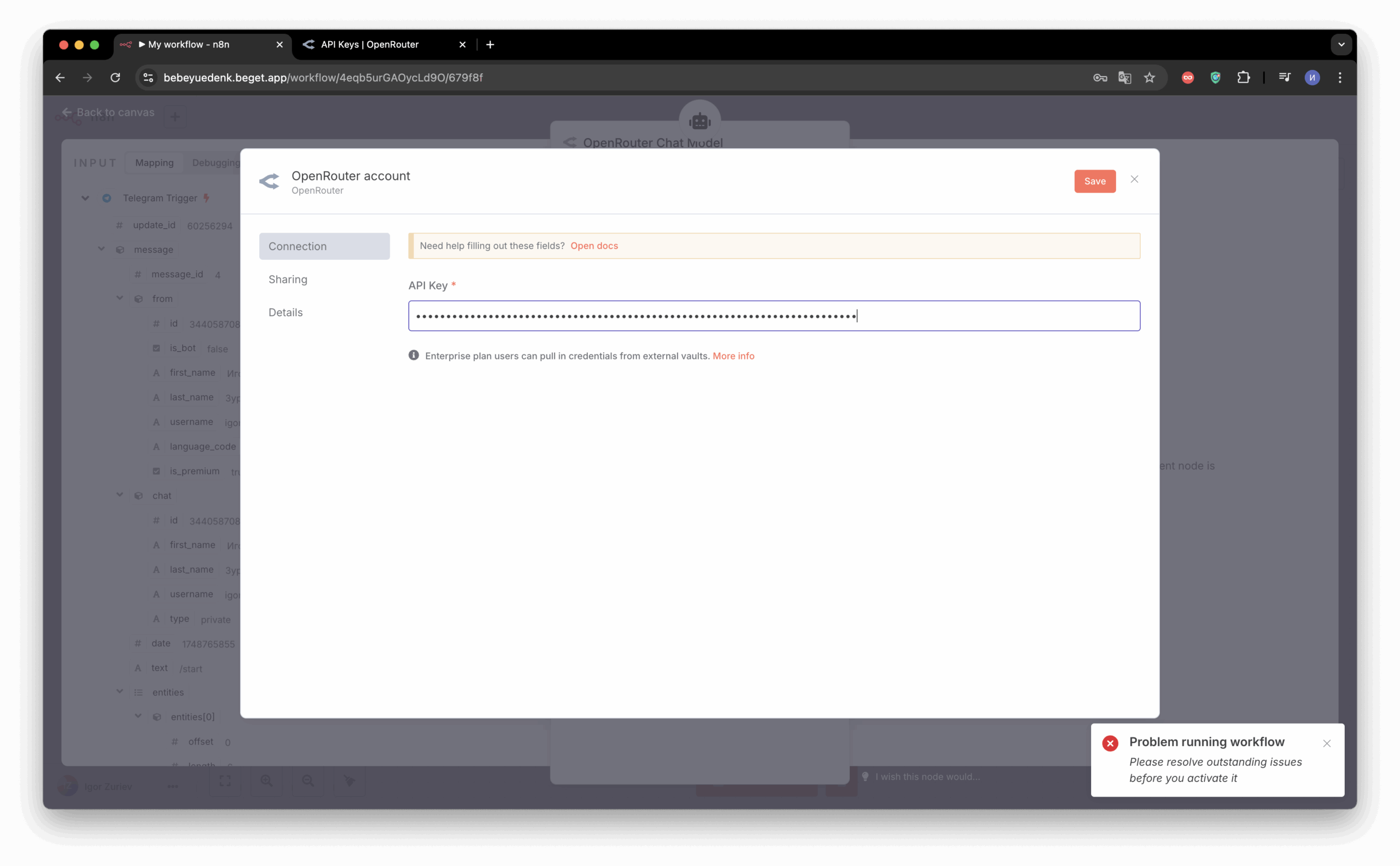Open More info link about external vaults

pyautogui.click(x=733, y=356)
